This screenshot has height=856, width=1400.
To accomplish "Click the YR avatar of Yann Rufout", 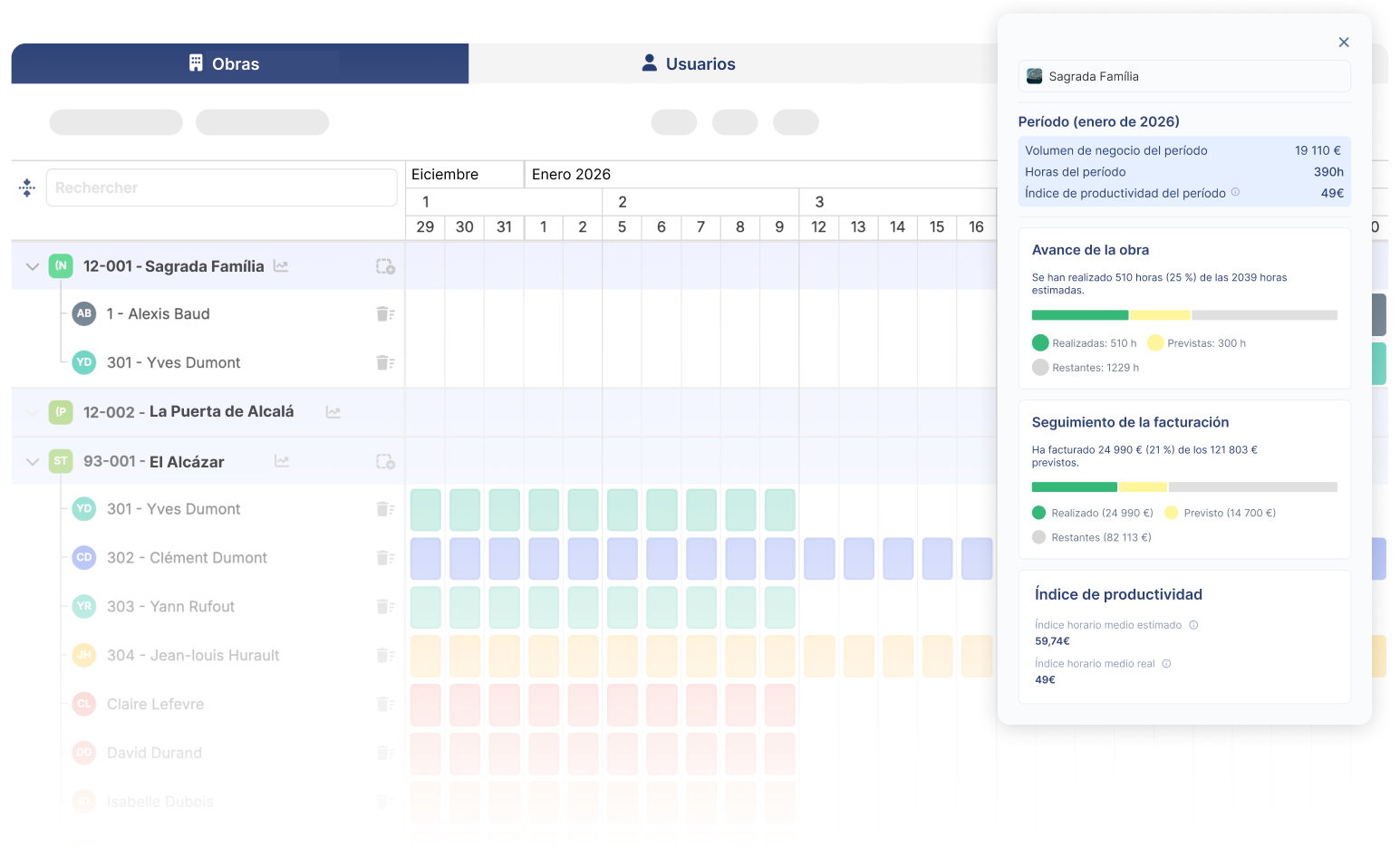I will coord(84,607).
